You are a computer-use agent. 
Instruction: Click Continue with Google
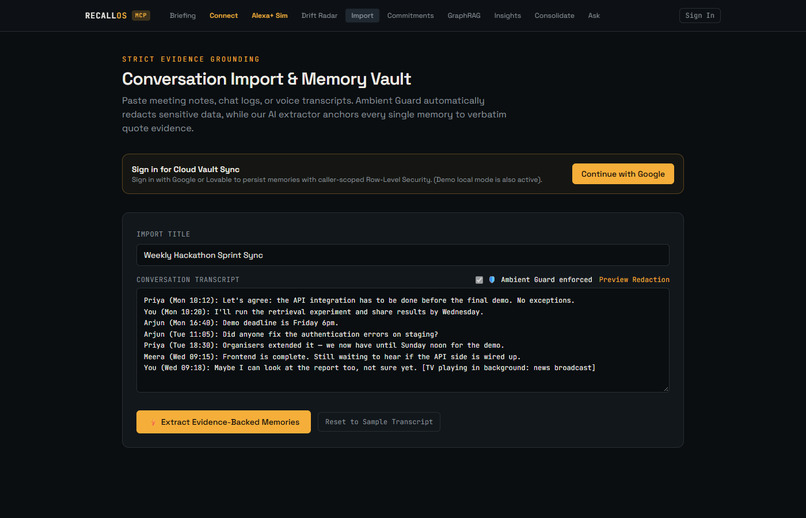point(622,174)
